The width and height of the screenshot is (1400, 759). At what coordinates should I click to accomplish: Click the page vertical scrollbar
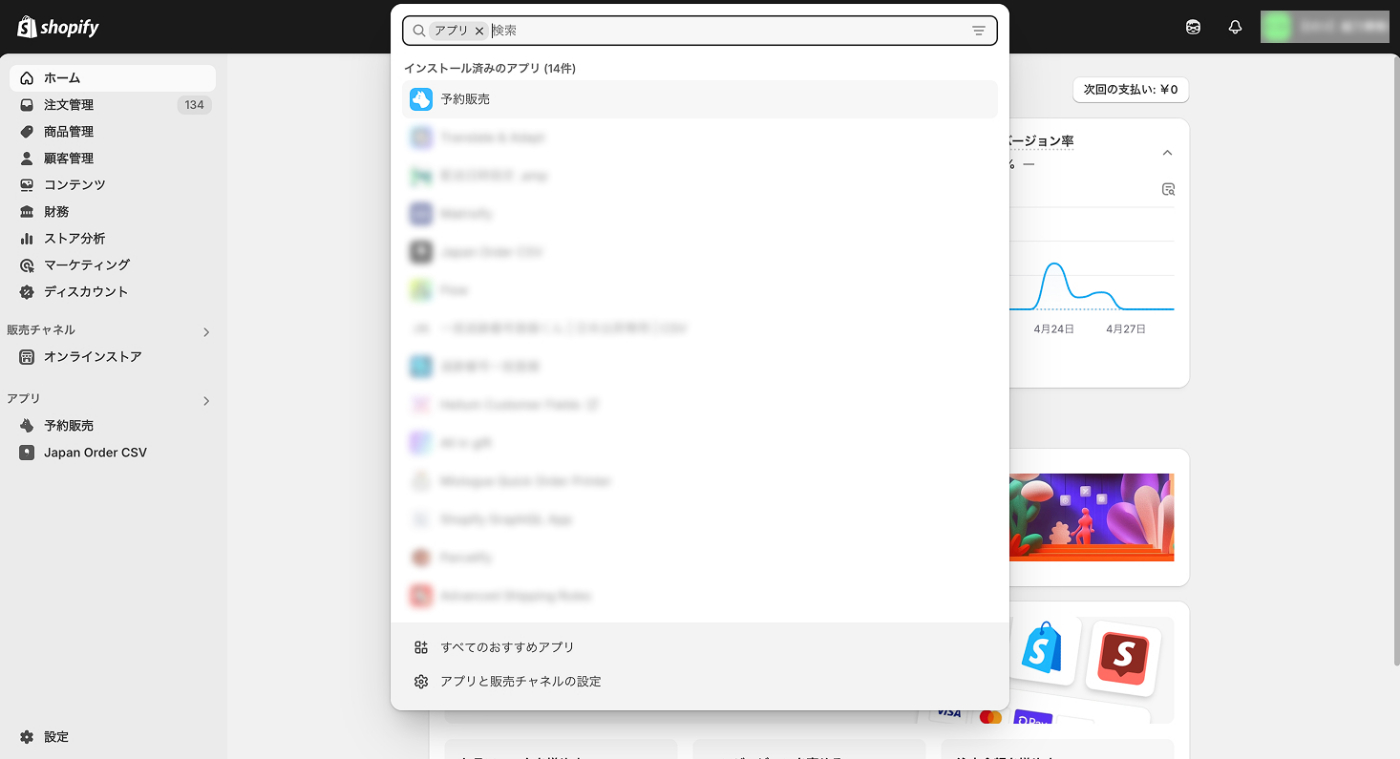(x=1396, y=360)
